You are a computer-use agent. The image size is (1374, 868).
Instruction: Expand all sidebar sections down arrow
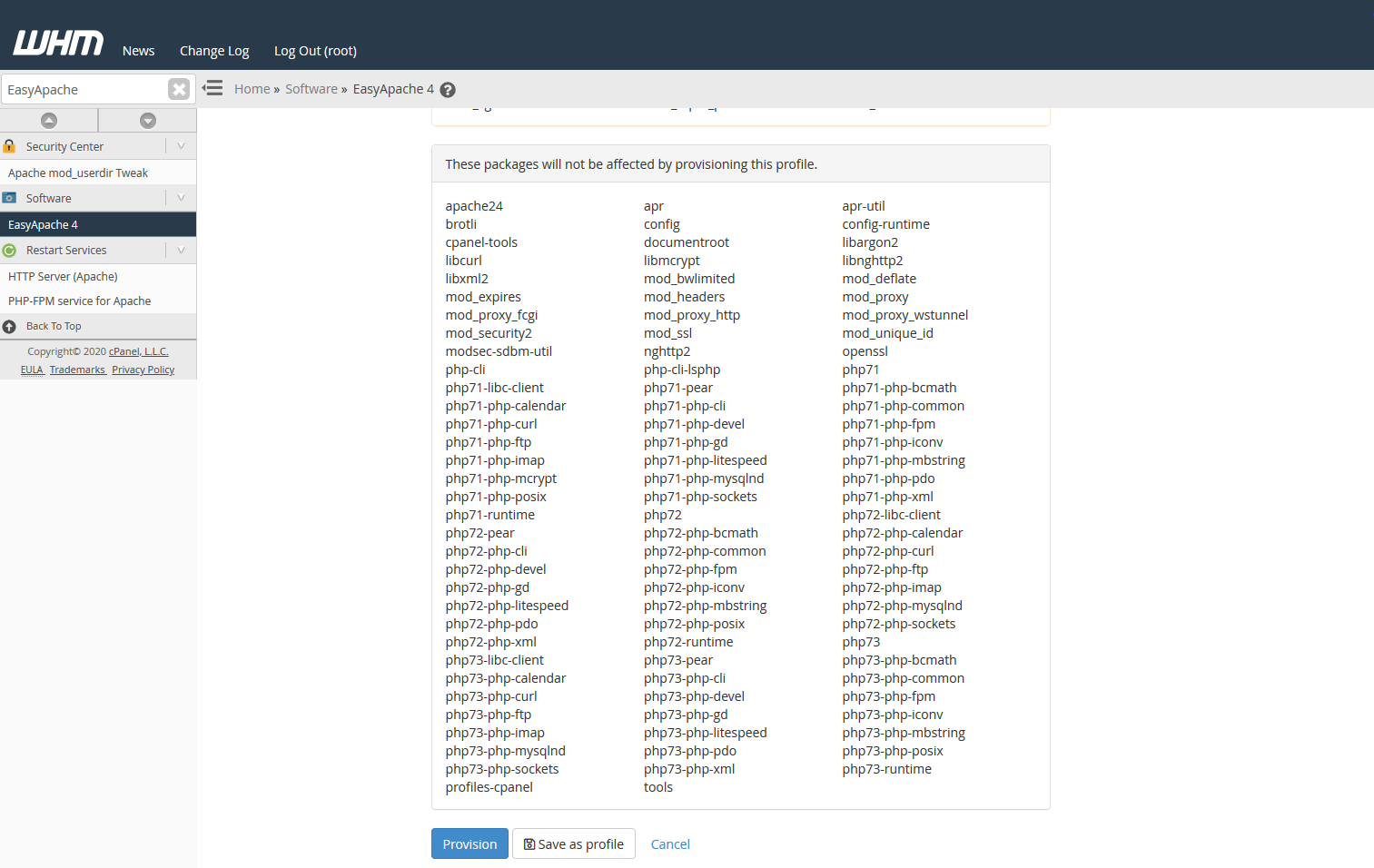click(x=148, y=121)
